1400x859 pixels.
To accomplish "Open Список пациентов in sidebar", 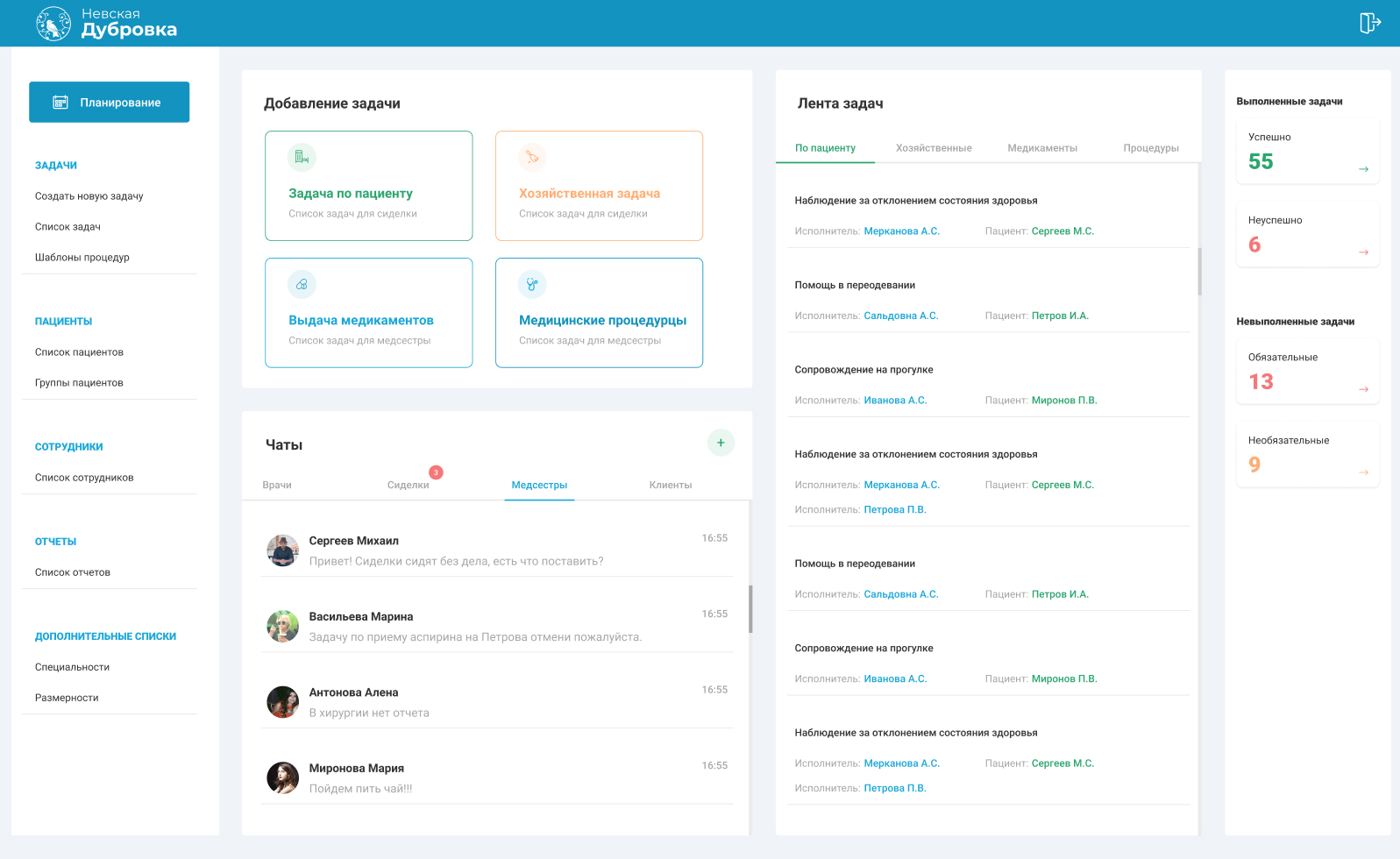I will point(79,352).
